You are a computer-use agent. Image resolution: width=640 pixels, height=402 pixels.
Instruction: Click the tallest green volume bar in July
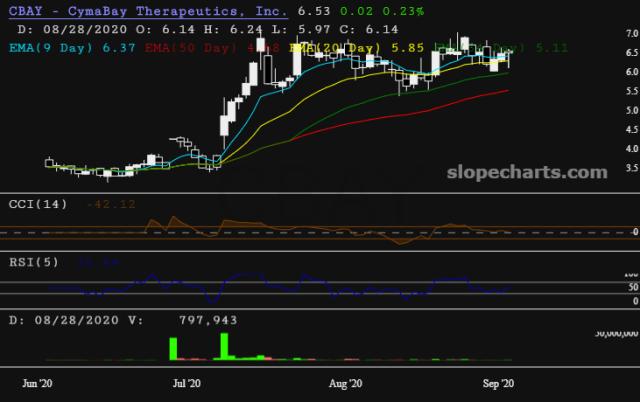(224, 346)
